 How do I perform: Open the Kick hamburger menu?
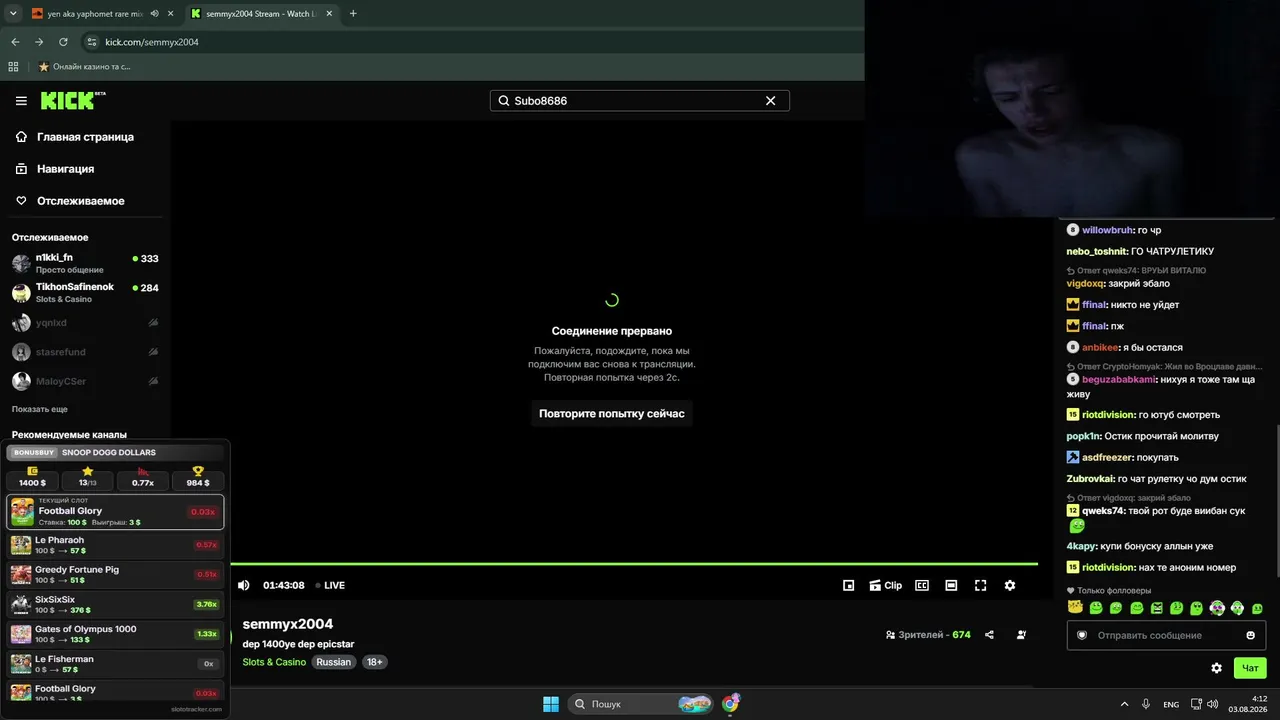point(21,101)
